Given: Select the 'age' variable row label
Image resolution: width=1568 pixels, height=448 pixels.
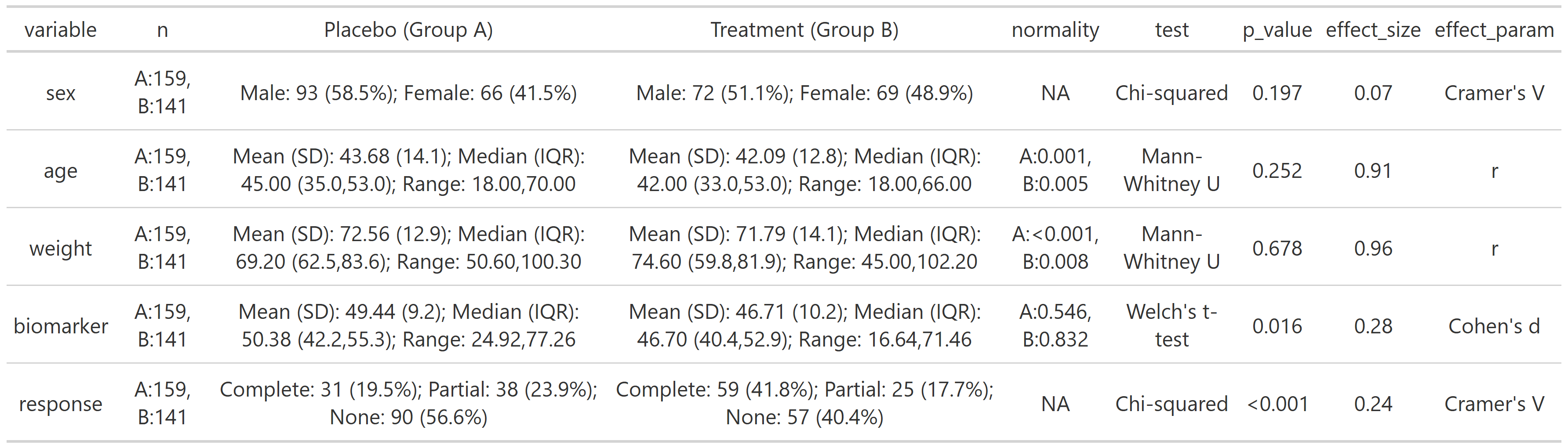Looking at the screenshot, I should pos(60,171).
